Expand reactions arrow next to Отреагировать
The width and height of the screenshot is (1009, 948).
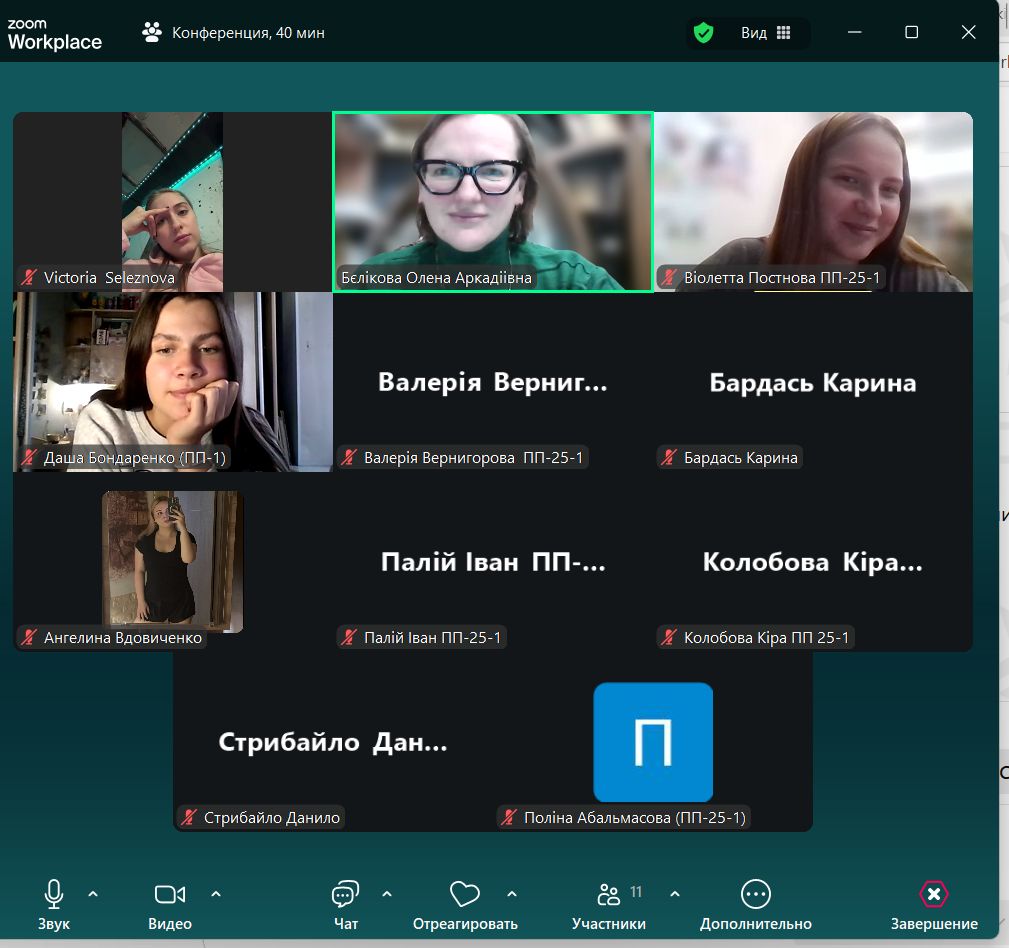click(512, 893)
